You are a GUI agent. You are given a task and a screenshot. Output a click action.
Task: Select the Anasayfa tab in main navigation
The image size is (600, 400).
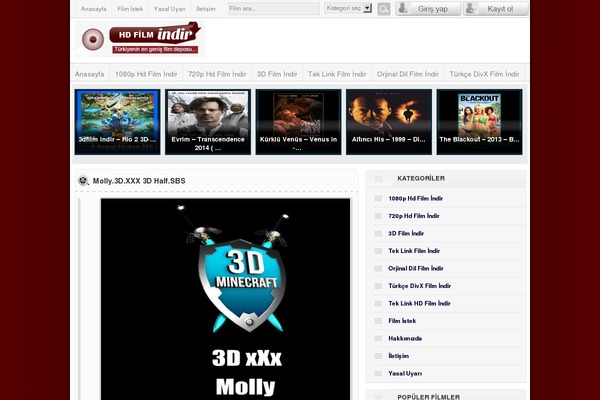tap(90, 74)
